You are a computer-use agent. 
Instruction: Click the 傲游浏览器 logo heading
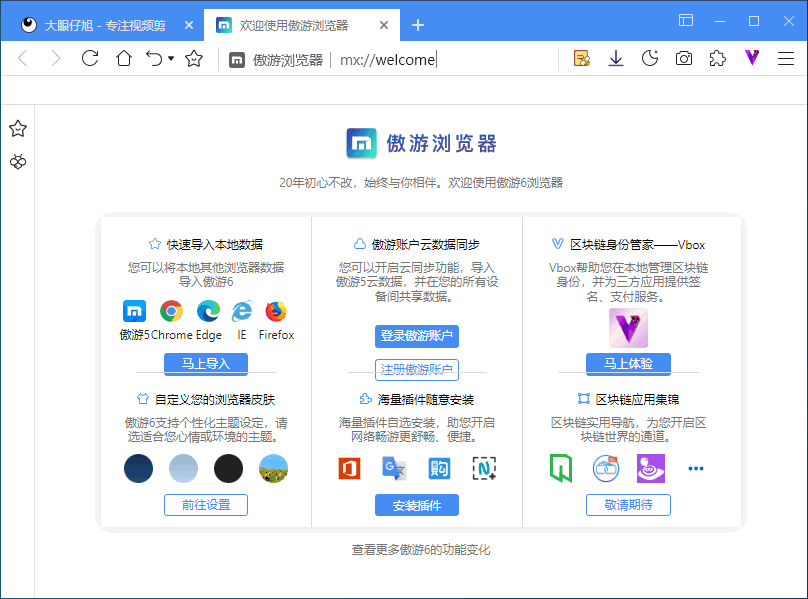(421, 143)
